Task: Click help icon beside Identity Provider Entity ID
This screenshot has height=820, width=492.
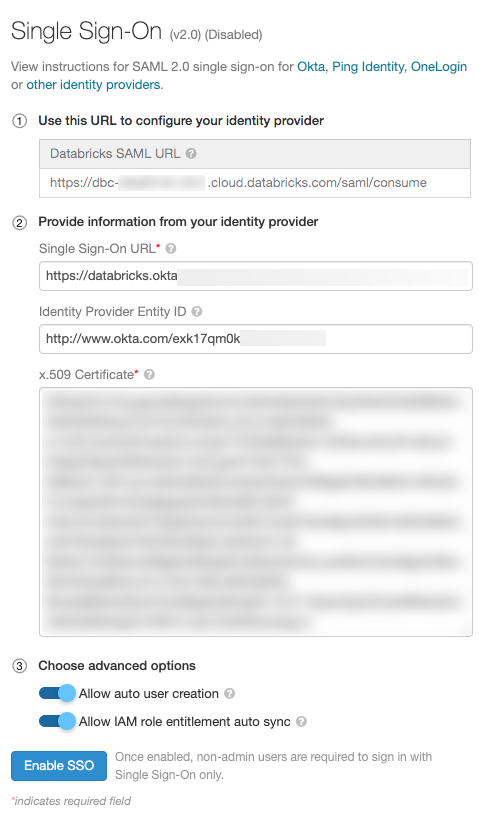Action: [197, 312]
